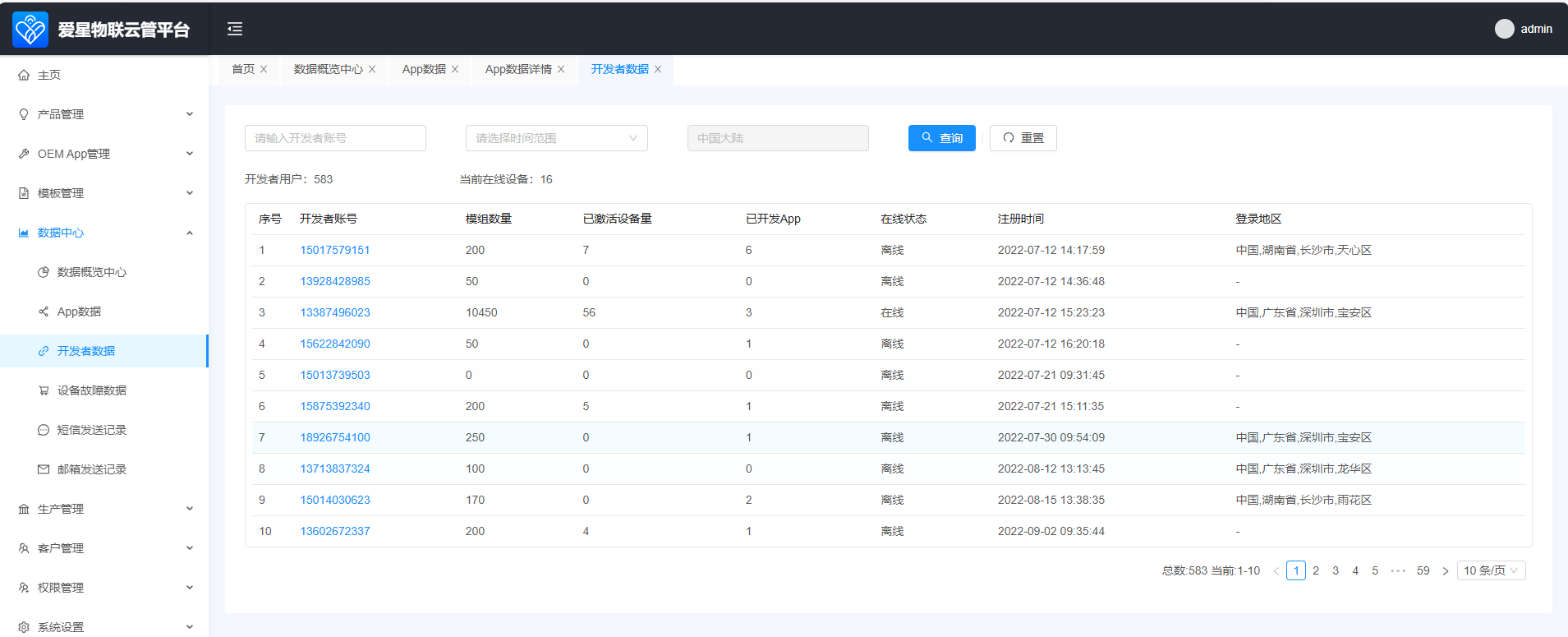Image resolution: width=1568 pixels, height=637 pixels.
Task: Close the App数据详情 tab
Action: (561, 69)
